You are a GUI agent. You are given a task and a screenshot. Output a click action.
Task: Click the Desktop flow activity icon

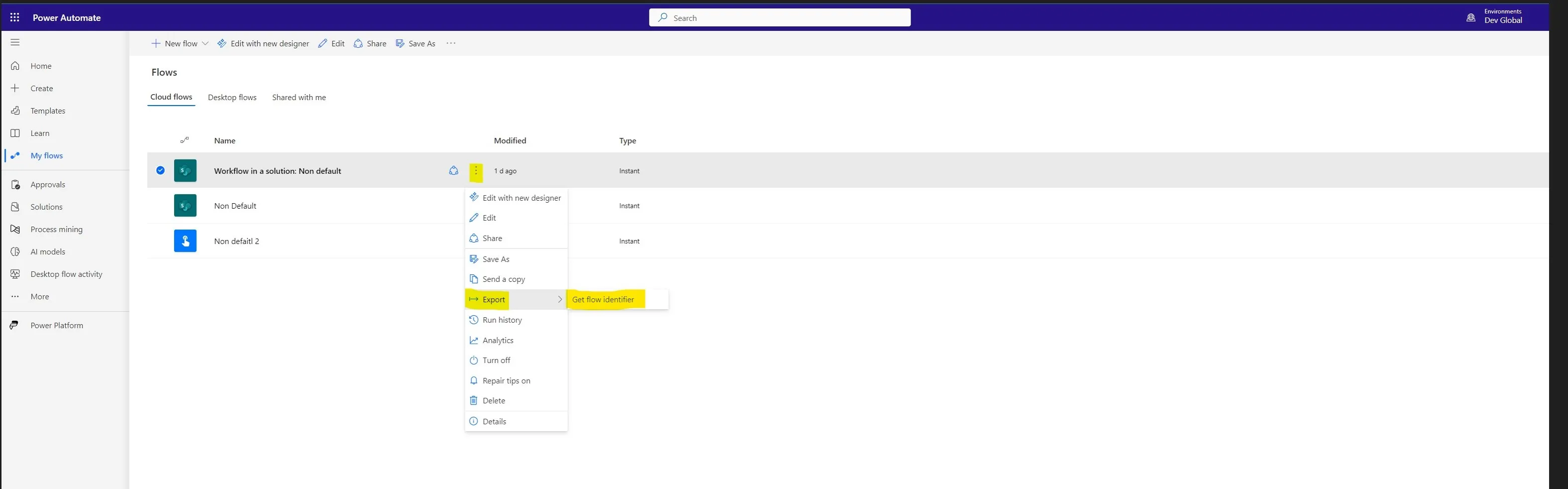[x=14, y=273]
